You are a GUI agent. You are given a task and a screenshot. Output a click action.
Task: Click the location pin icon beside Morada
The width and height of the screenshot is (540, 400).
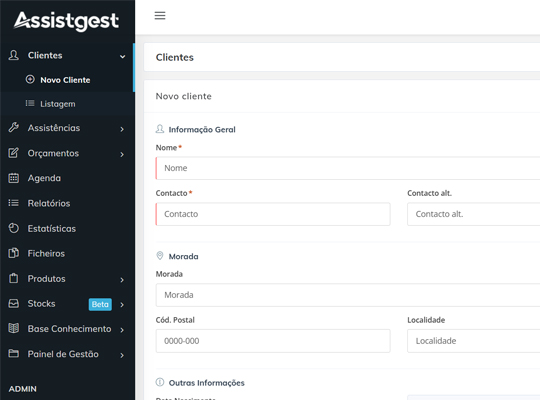pos(160,256)
